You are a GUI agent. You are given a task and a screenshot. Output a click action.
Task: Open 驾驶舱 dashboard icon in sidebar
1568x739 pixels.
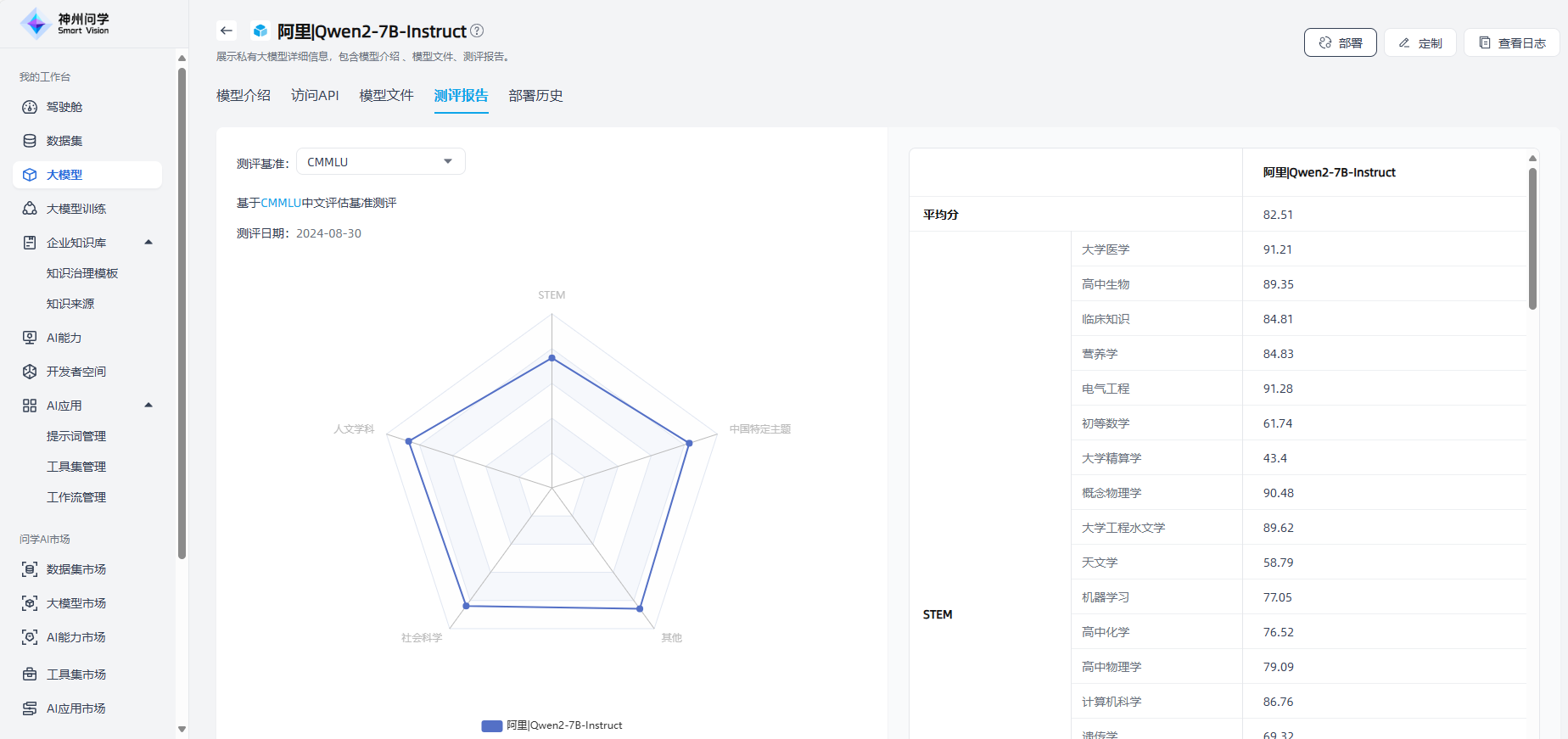(x=30, y=107)
